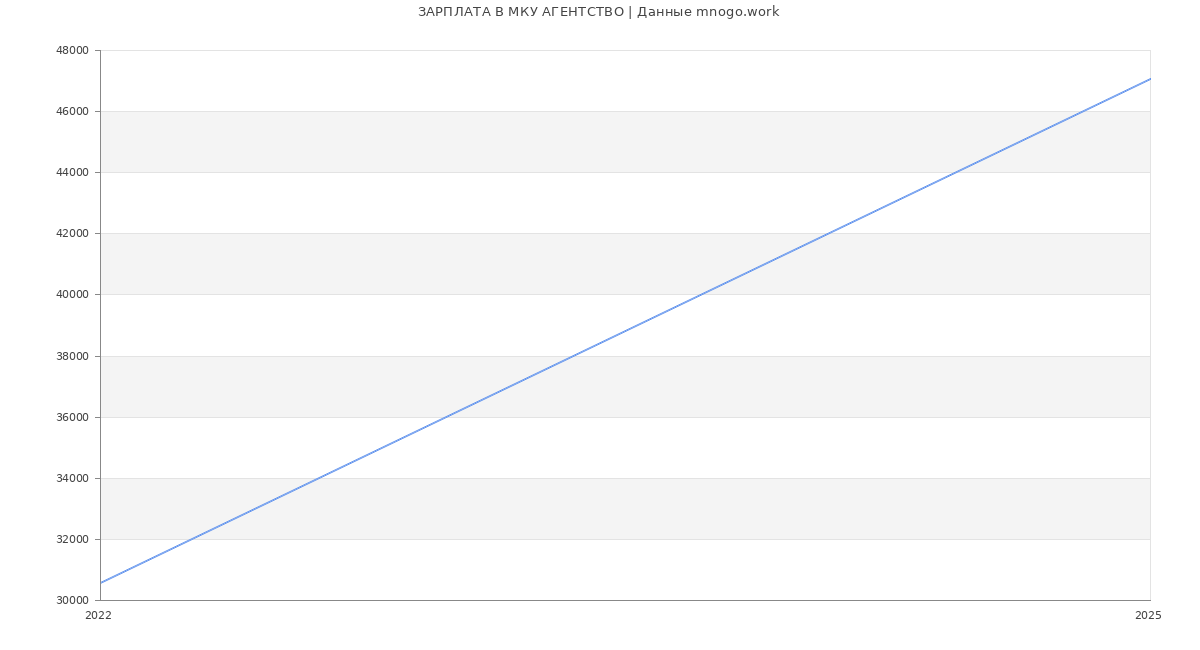Image resolution: width=1200 pixels, height=650 pixels.
Task: Click the 36000 y-axis label
Action: tap(70, 417)
